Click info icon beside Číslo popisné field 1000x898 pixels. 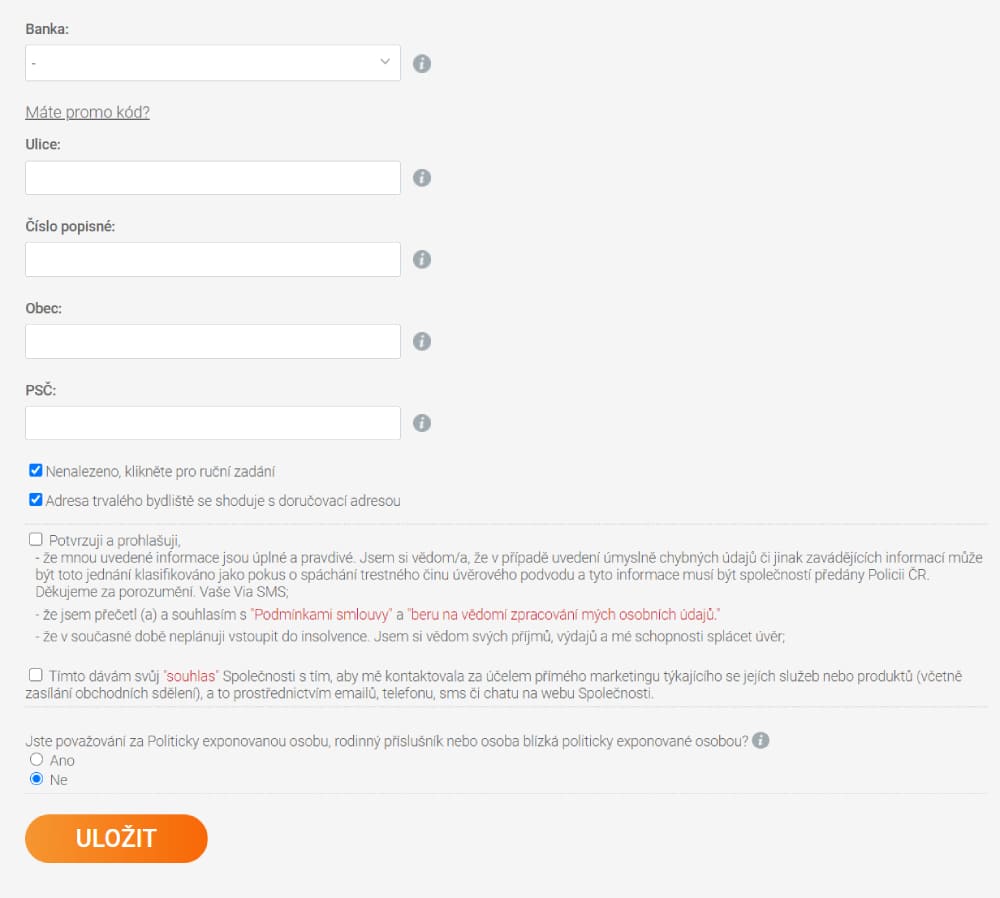[422, 259]
